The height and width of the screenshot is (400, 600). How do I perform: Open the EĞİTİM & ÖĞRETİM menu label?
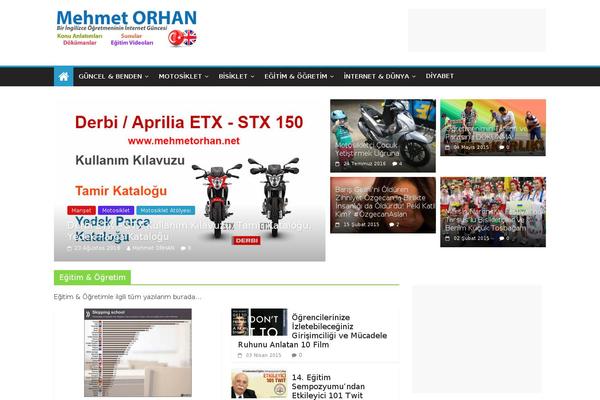[296, 76]
